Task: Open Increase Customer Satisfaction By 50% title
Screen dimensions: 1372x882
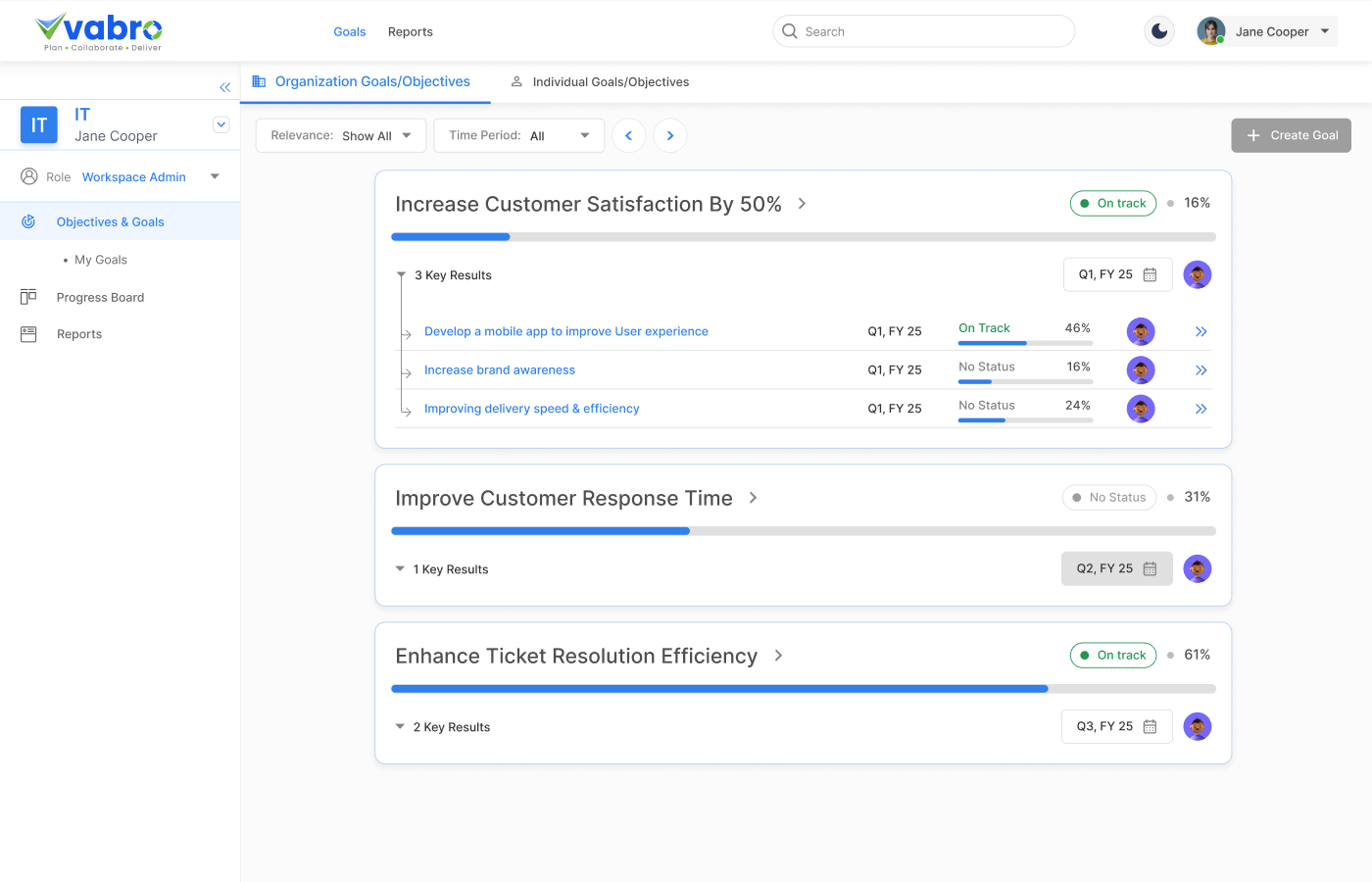Action: [x=588, y=204]
